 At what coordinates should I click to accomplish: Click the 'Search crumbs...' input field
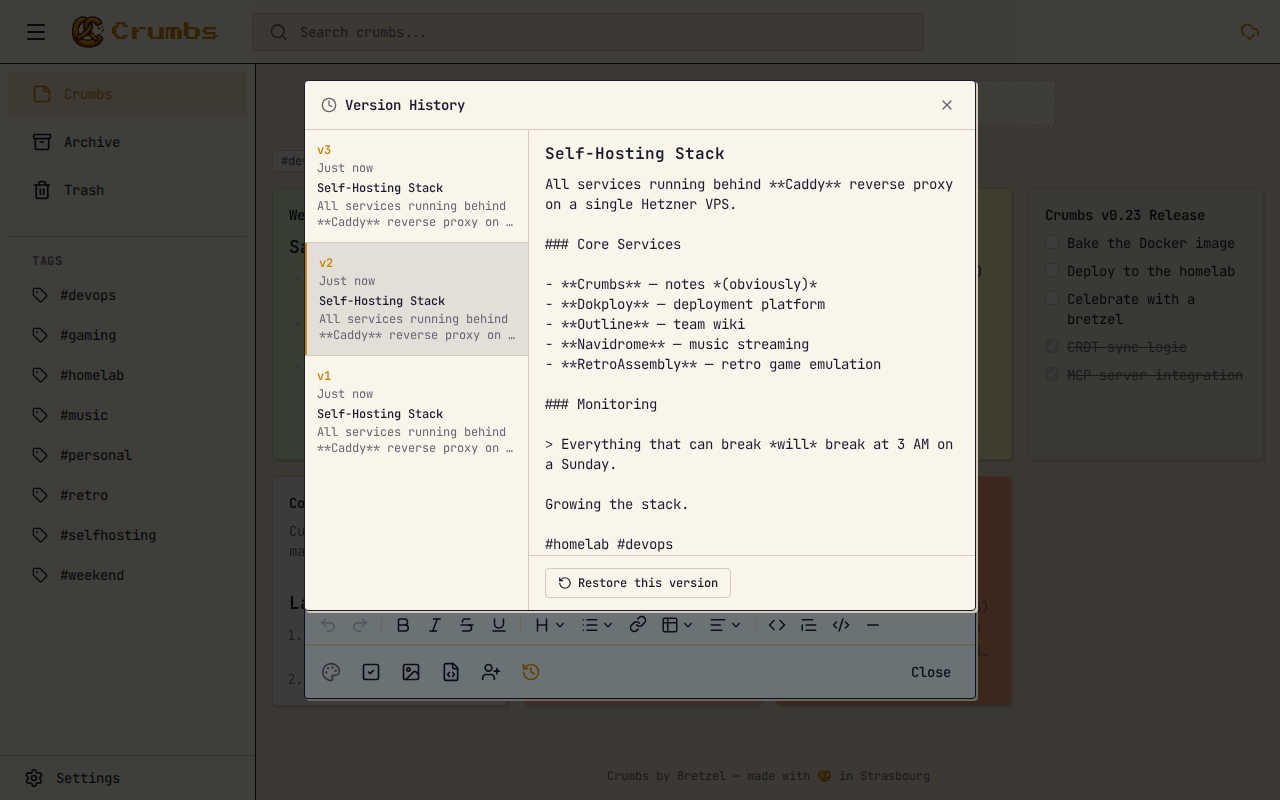(588, 32)
